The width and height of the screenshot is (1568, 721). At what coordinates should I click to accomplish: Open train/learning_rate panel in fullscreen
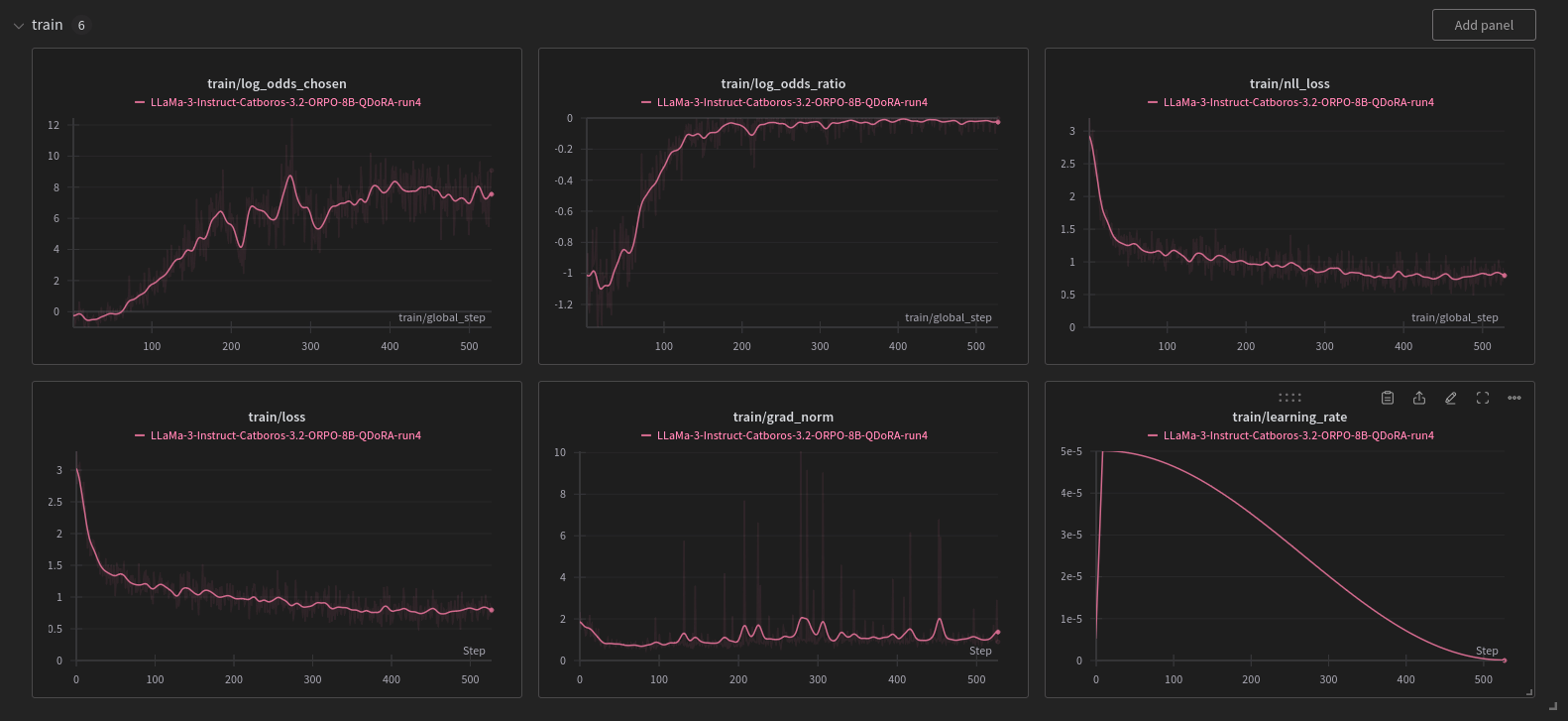pyautogui.click(x=1483, y=398)
